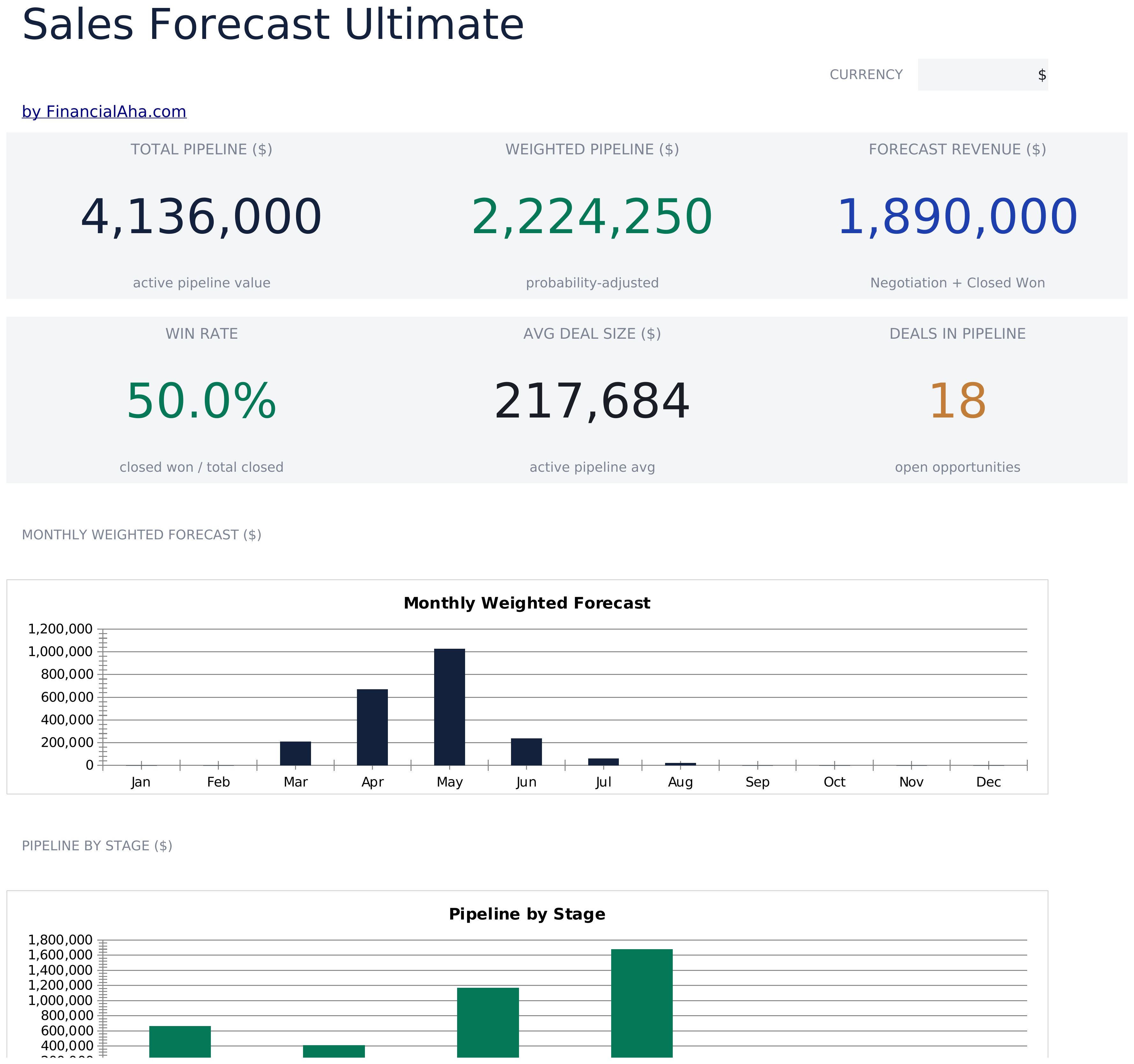Click the Feb axis label
This screenshot has width=1134, height=1064.
(219, 782)
